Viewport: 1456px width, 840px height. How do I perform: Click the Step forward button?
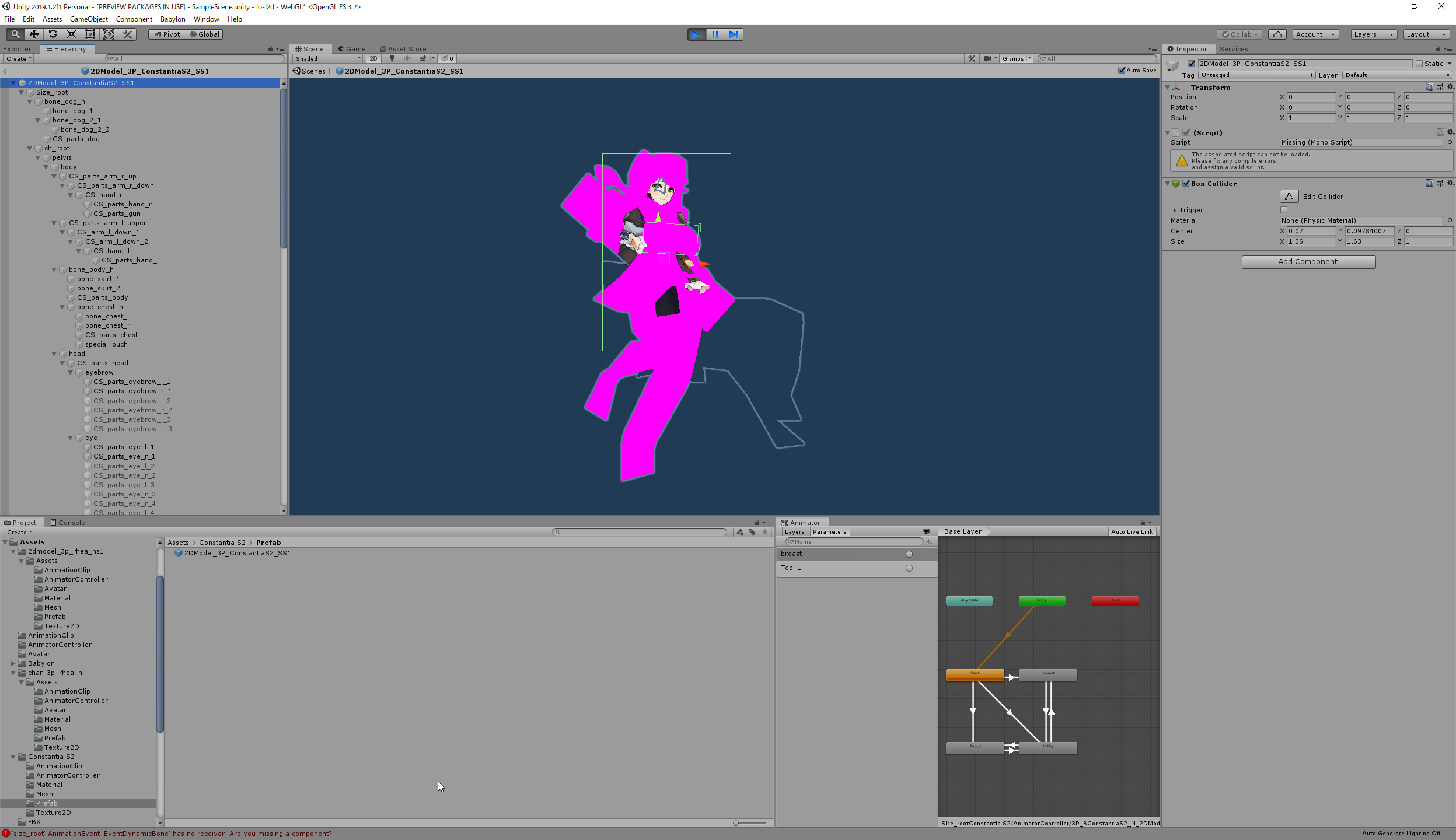click(734, 34)
